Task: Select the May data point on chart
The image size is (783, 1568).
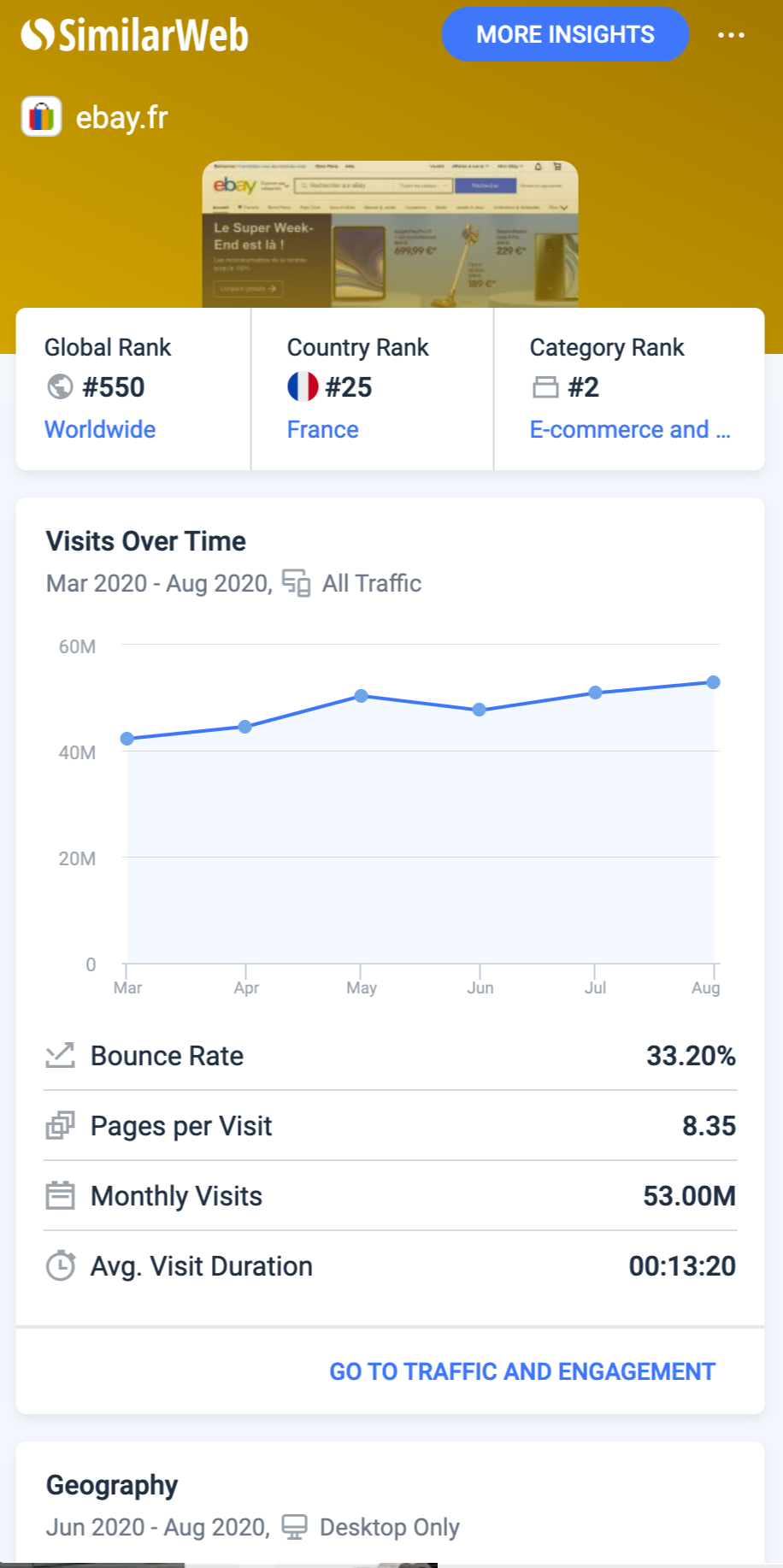Action: (x=362, y=696)
